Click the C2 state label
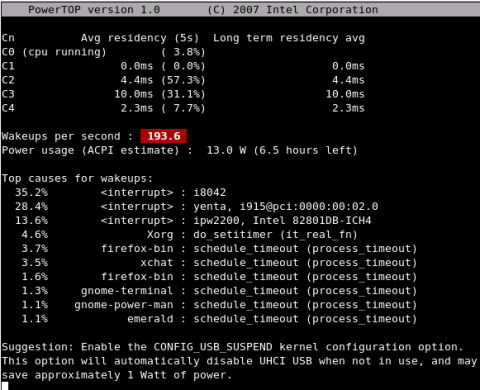The image size is (480, 390). (x=8, y=80)
